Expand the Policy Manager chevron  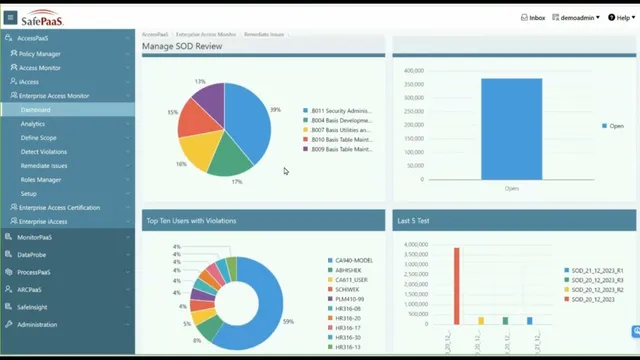coord(127,54)
